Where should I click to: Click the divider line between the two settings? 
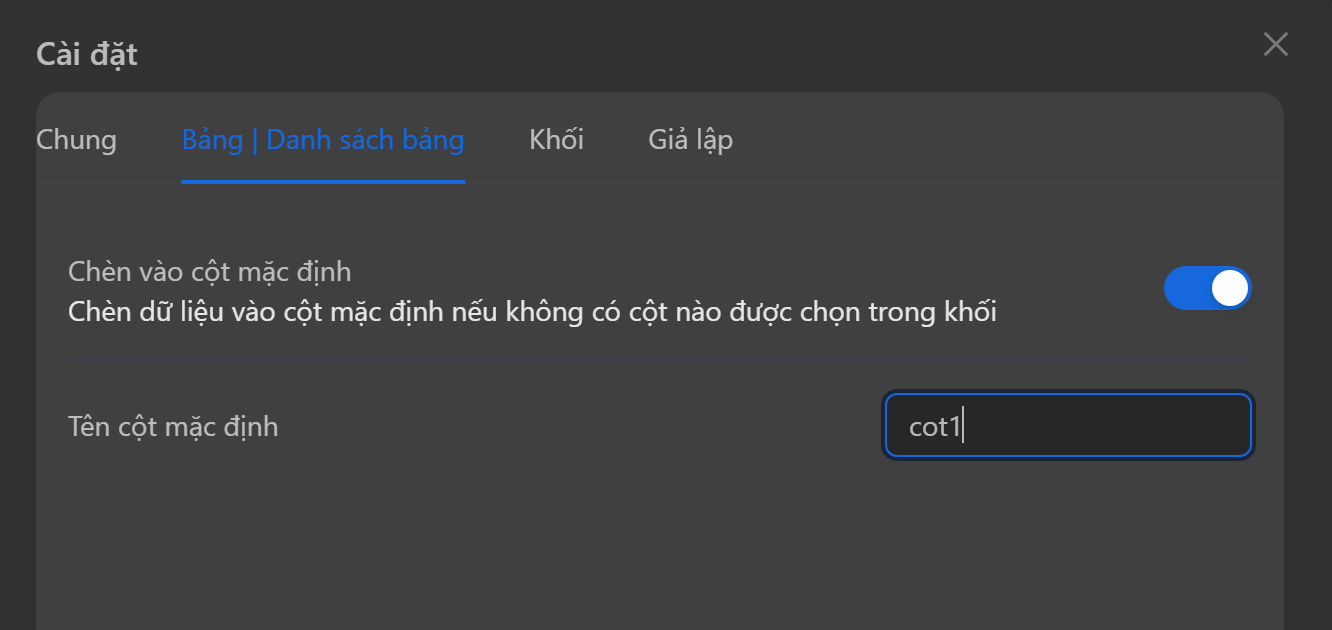[658, 358]
